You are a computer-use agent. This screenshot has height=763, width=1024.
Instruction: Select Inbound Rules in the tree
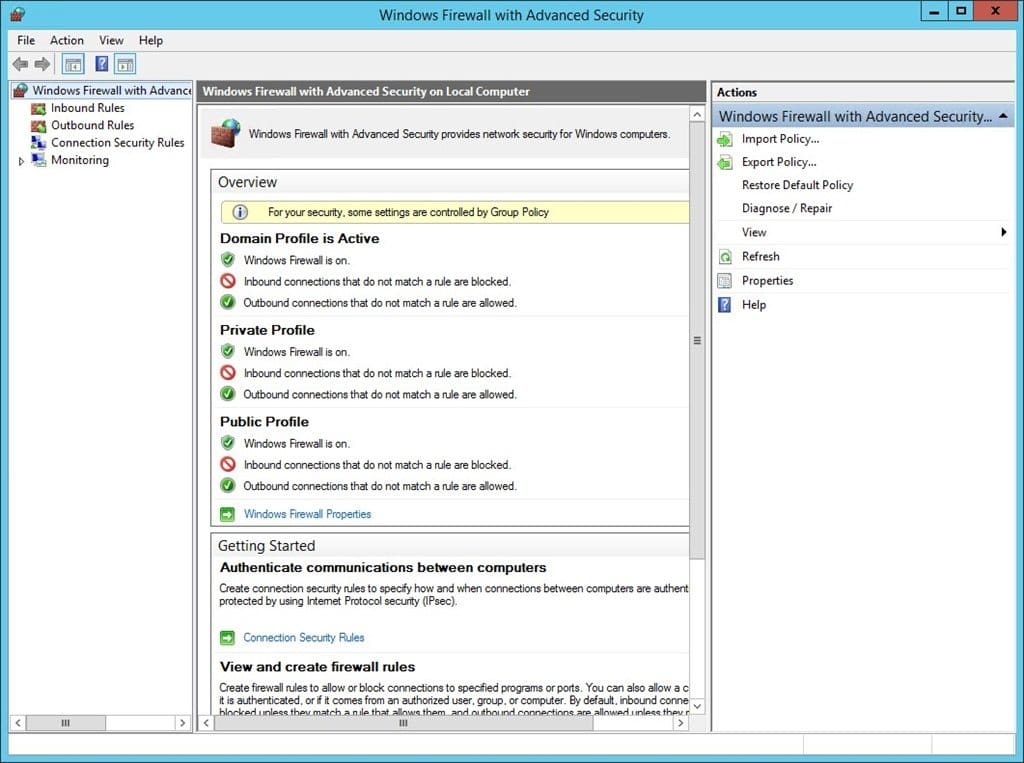tap(88, 108)
